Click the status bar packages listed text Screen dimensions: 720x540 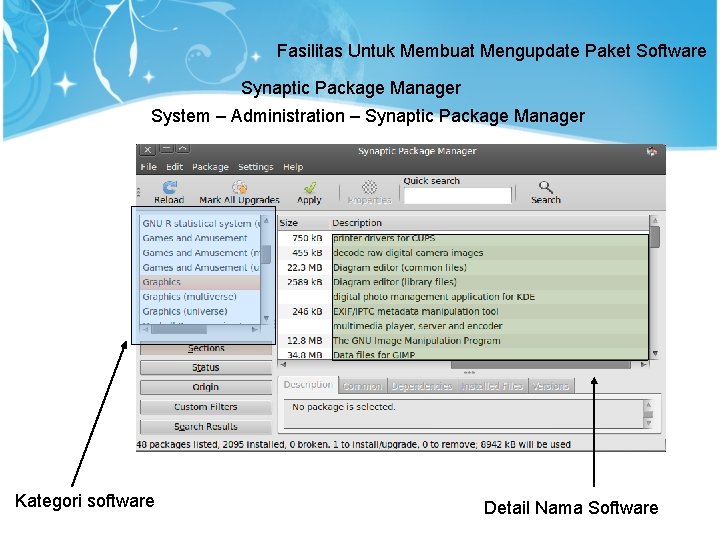pyautogui.click(x=354, y=444)
